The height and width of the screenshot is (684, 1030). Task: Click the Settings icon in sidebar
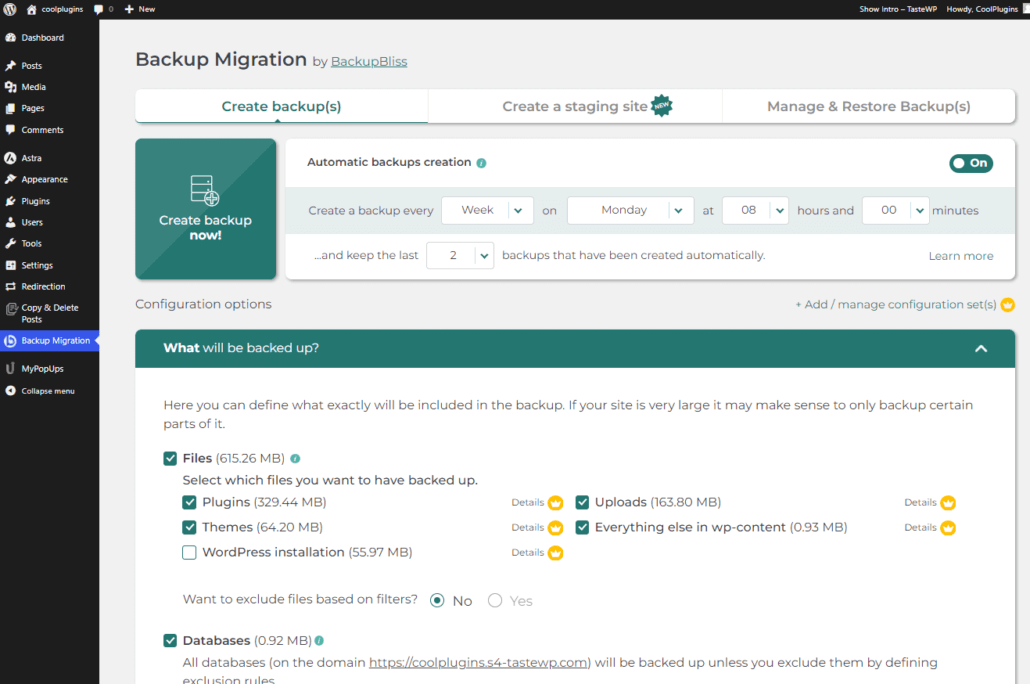click(11, 265)
